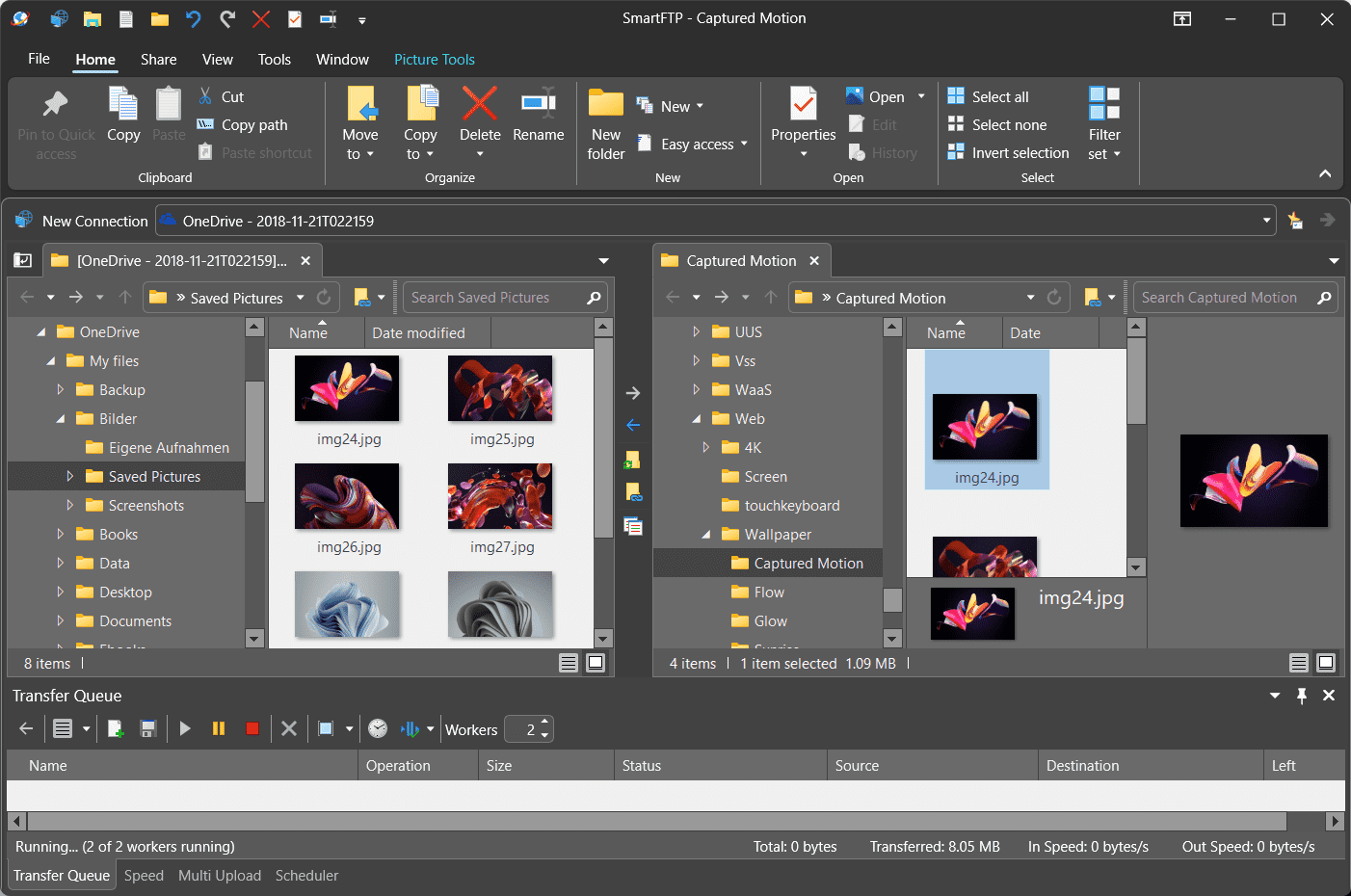
Task: Increase the Workers count with the up arrow
Action: tap(544, 722)
